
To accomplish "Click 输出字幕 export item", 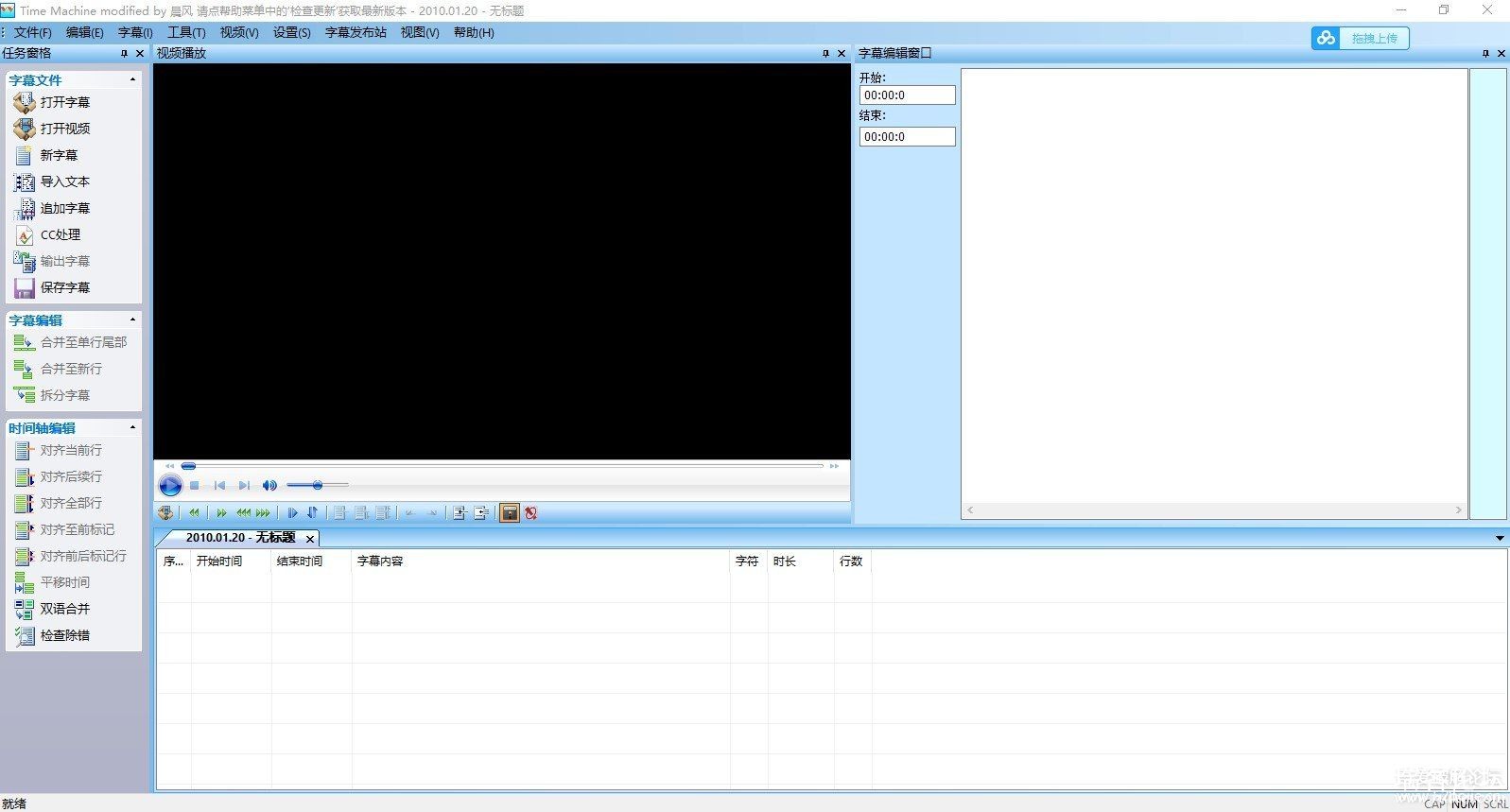I will (53, 261).
